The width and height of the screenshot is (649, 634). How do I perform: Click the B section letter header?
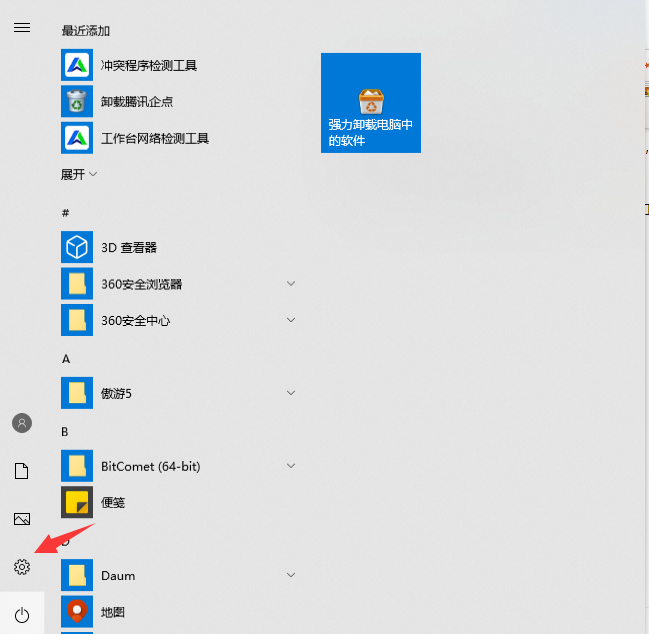point(65,432)
